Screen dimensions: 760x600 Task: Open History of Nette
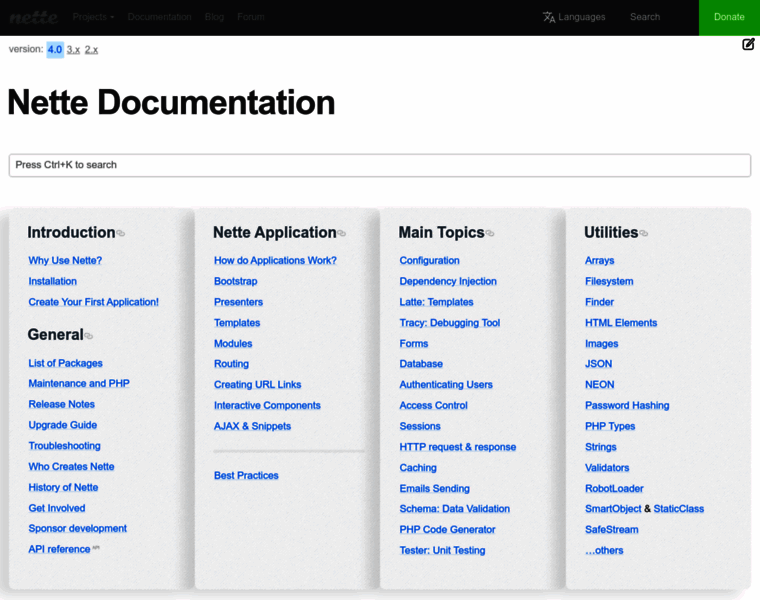63,488
